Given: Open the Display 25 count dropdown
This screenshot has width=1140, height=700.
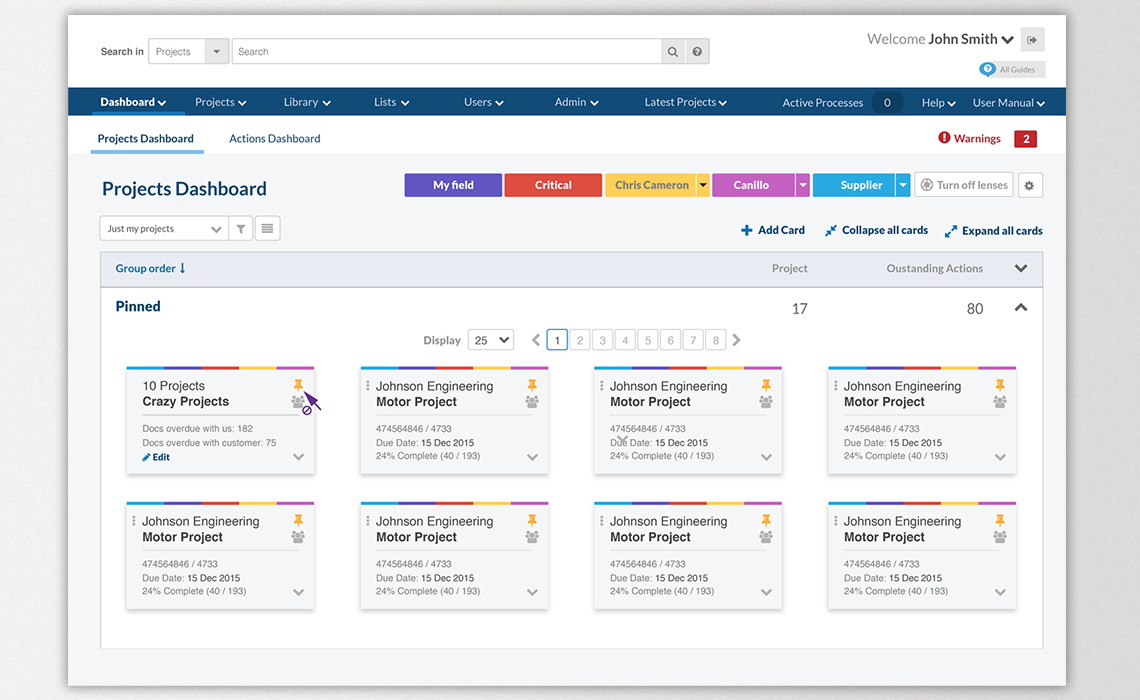Looking at the screenshot, I should point(491,340).
